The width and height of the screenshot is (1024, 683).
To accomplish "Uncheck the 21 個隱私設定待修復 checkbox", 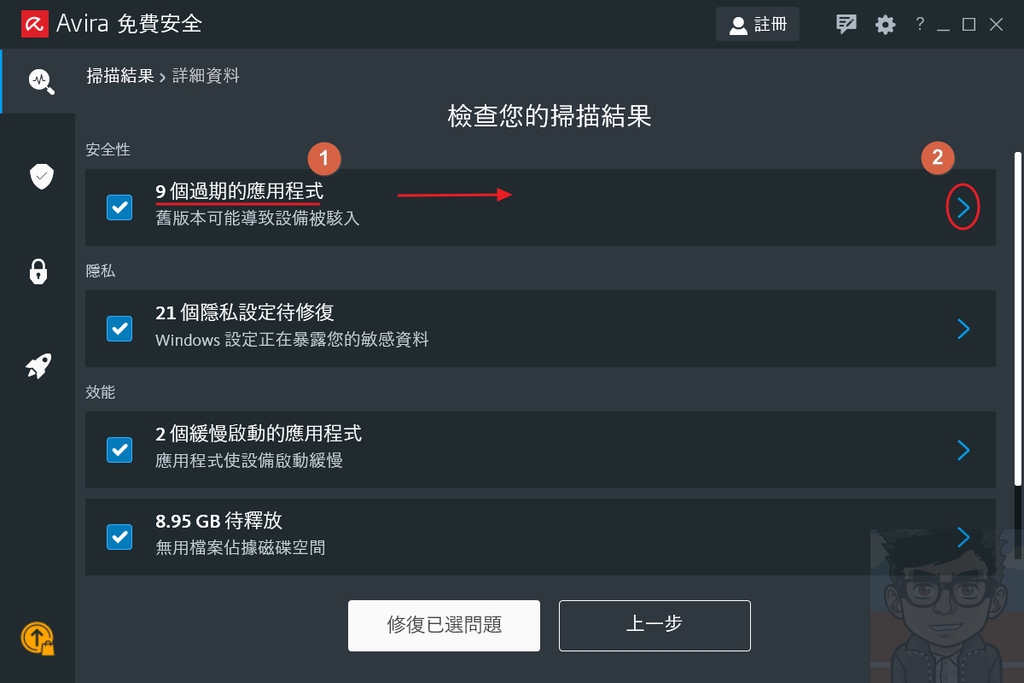I will click(x=120, y=328).
